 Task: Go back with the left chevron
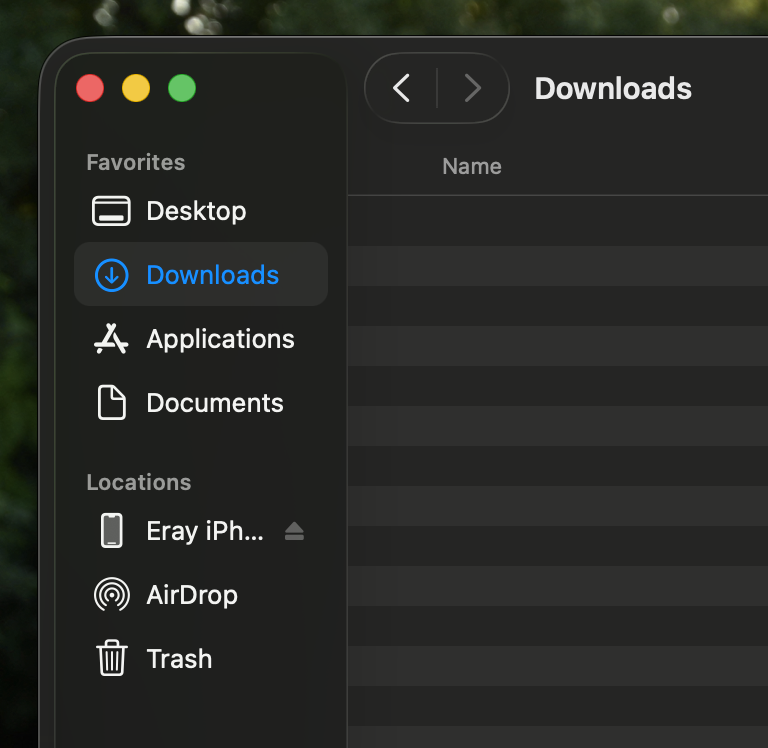401,88
